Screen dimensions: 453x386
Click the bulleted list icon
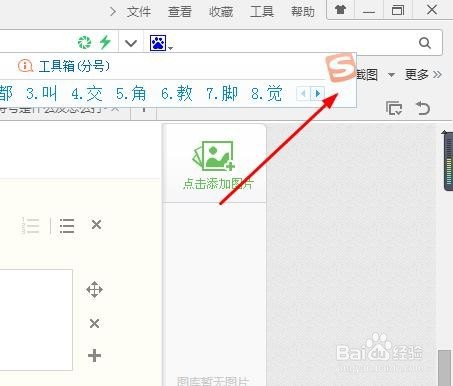coord(67,226)
